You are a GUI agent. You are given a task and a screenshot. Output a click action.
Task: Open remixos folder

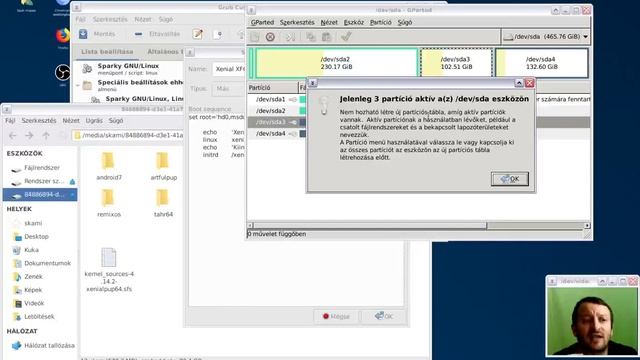coord(109,203)
